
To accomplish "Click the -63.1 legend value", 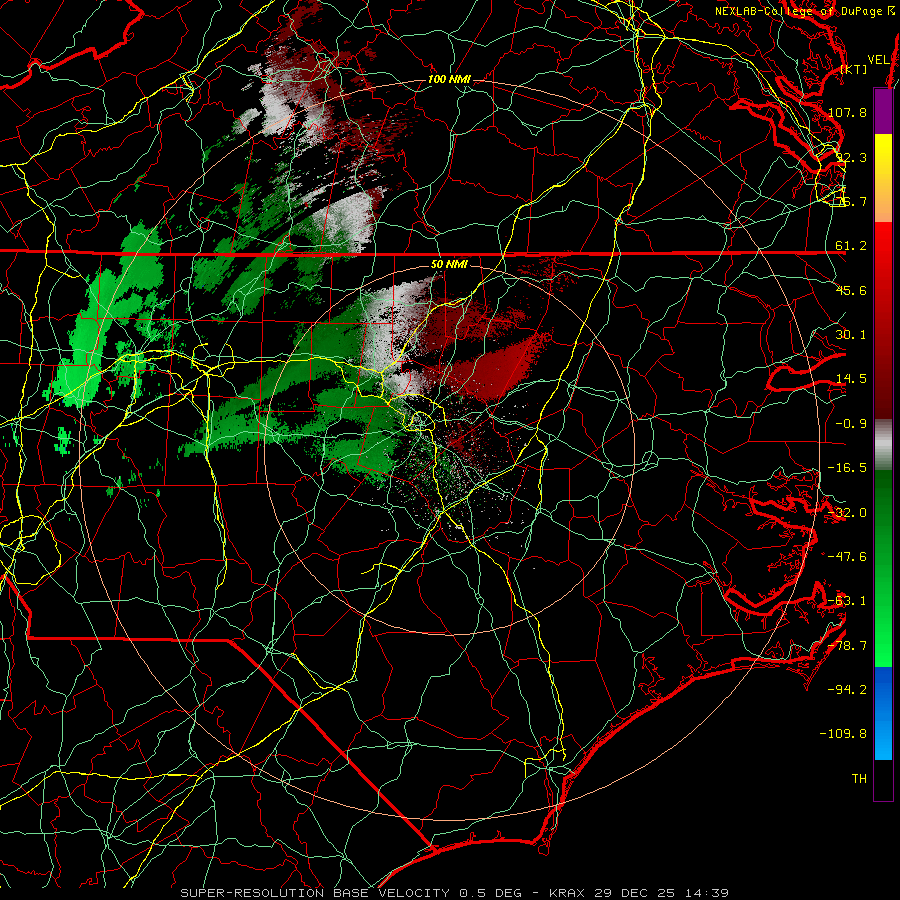I will pos(847,601).
